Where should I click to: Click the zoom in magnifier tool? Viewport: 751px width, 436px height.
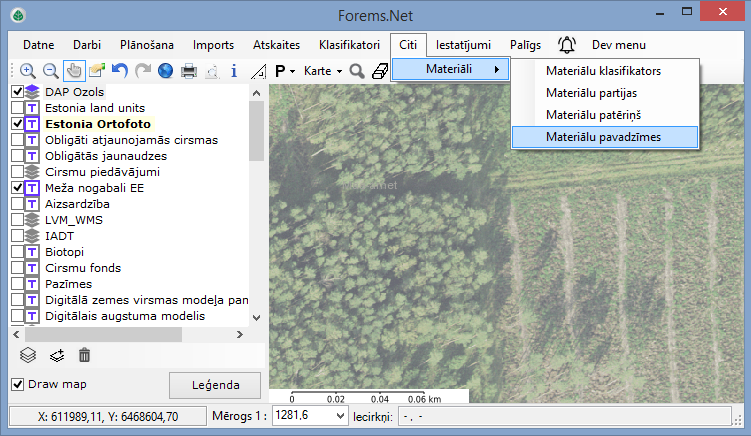27,71
